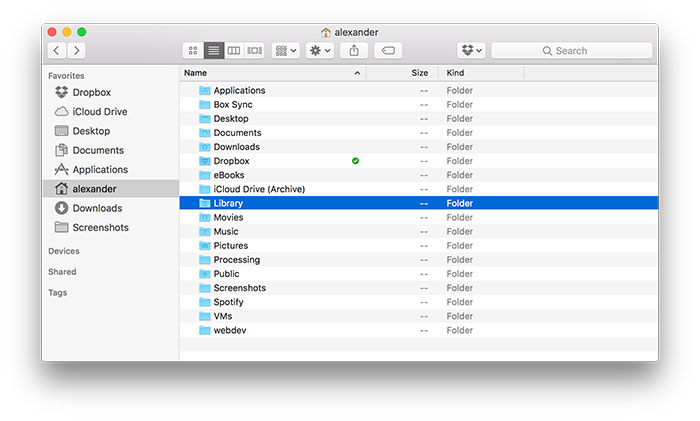Viewport: 700px width, 421px height.
Task: Select the Spotify folder
Action: click(x=419, y=302)
